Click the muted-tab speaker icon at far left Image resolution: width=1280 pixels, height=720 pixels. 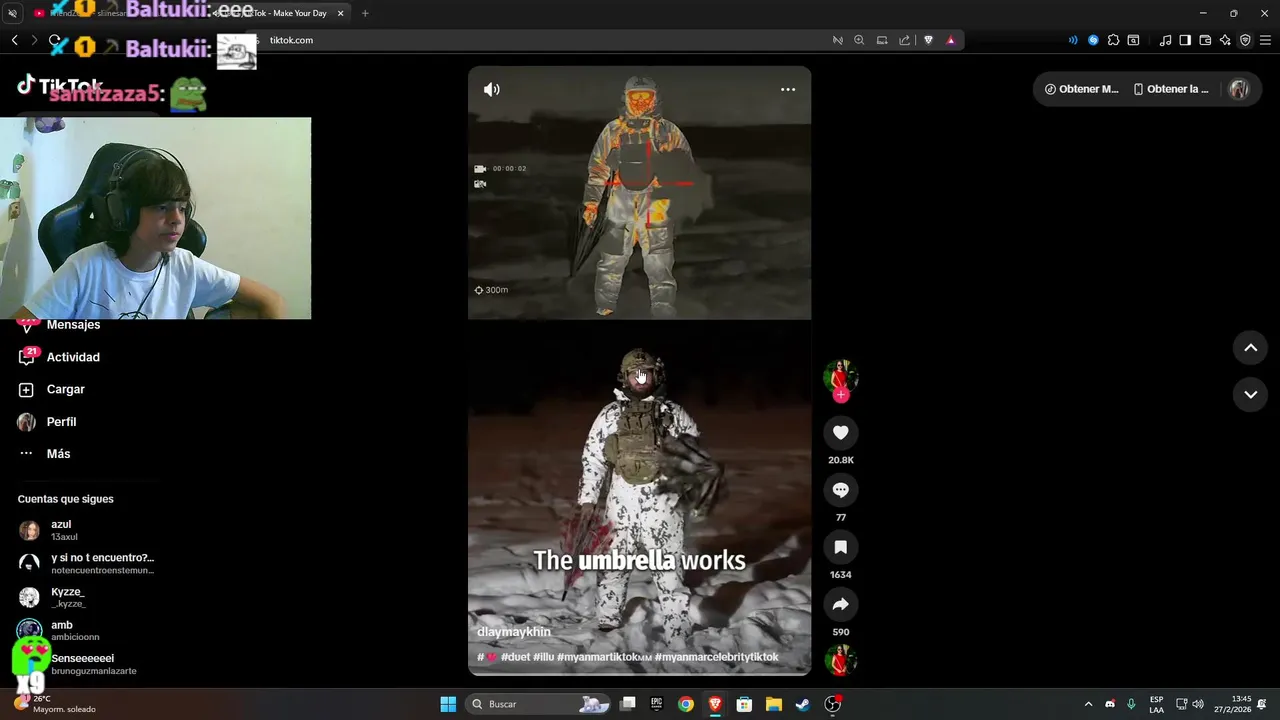(x=12, y=13)
